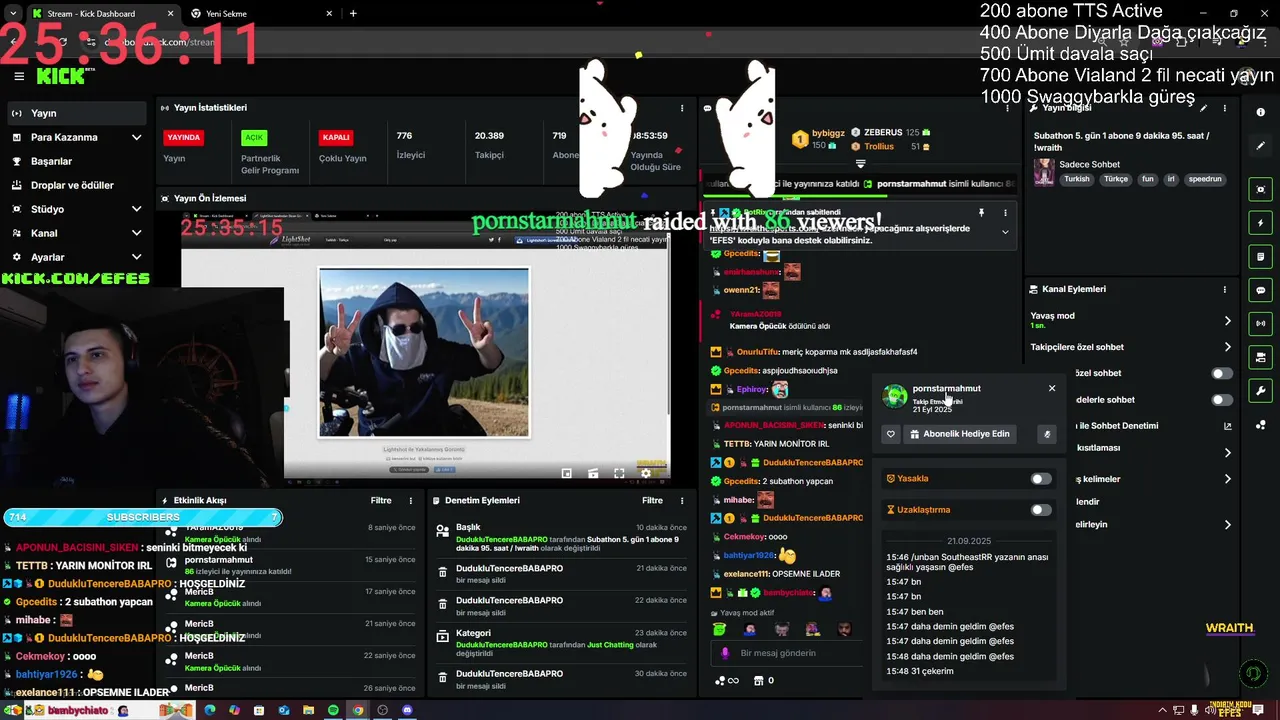Open Discord from the taskbar
Image resolution: width=1280 pixels, height=720 pixels.
[x=407, y=710]
